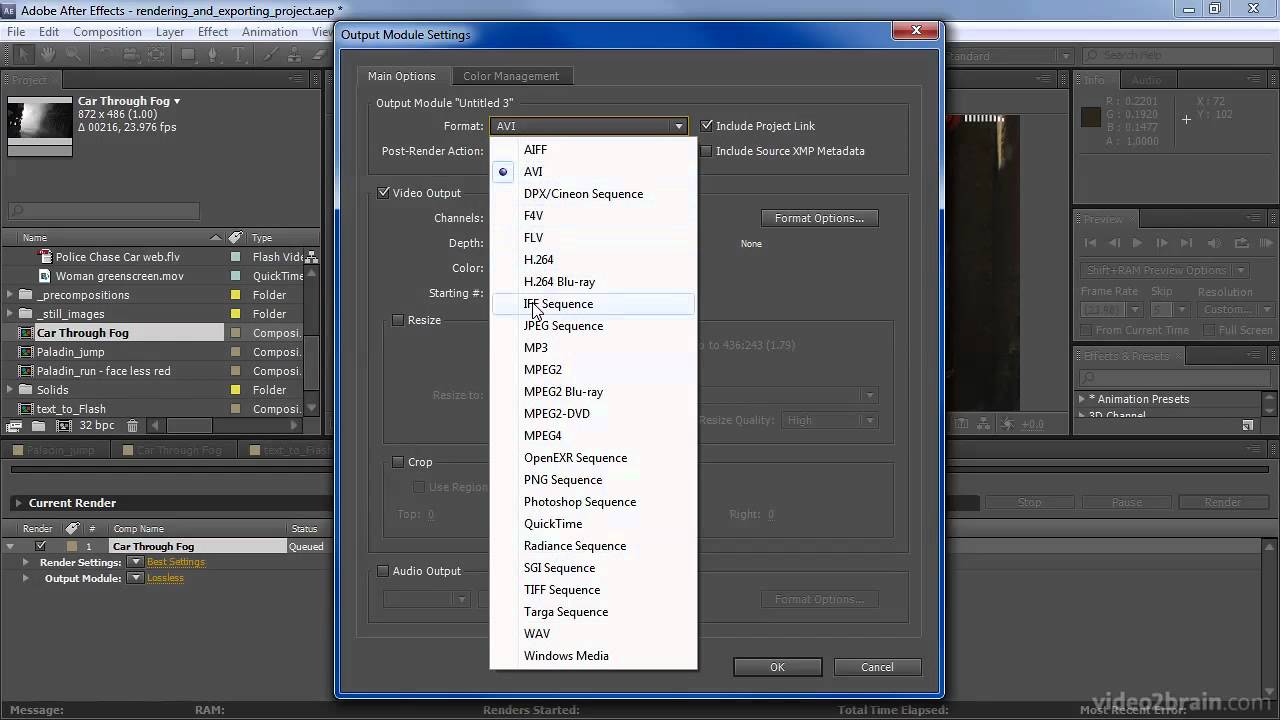Open the Shift+RAM Preview Options dropdown
This screenshot has width=1280, height=720.
[1165, 270]
